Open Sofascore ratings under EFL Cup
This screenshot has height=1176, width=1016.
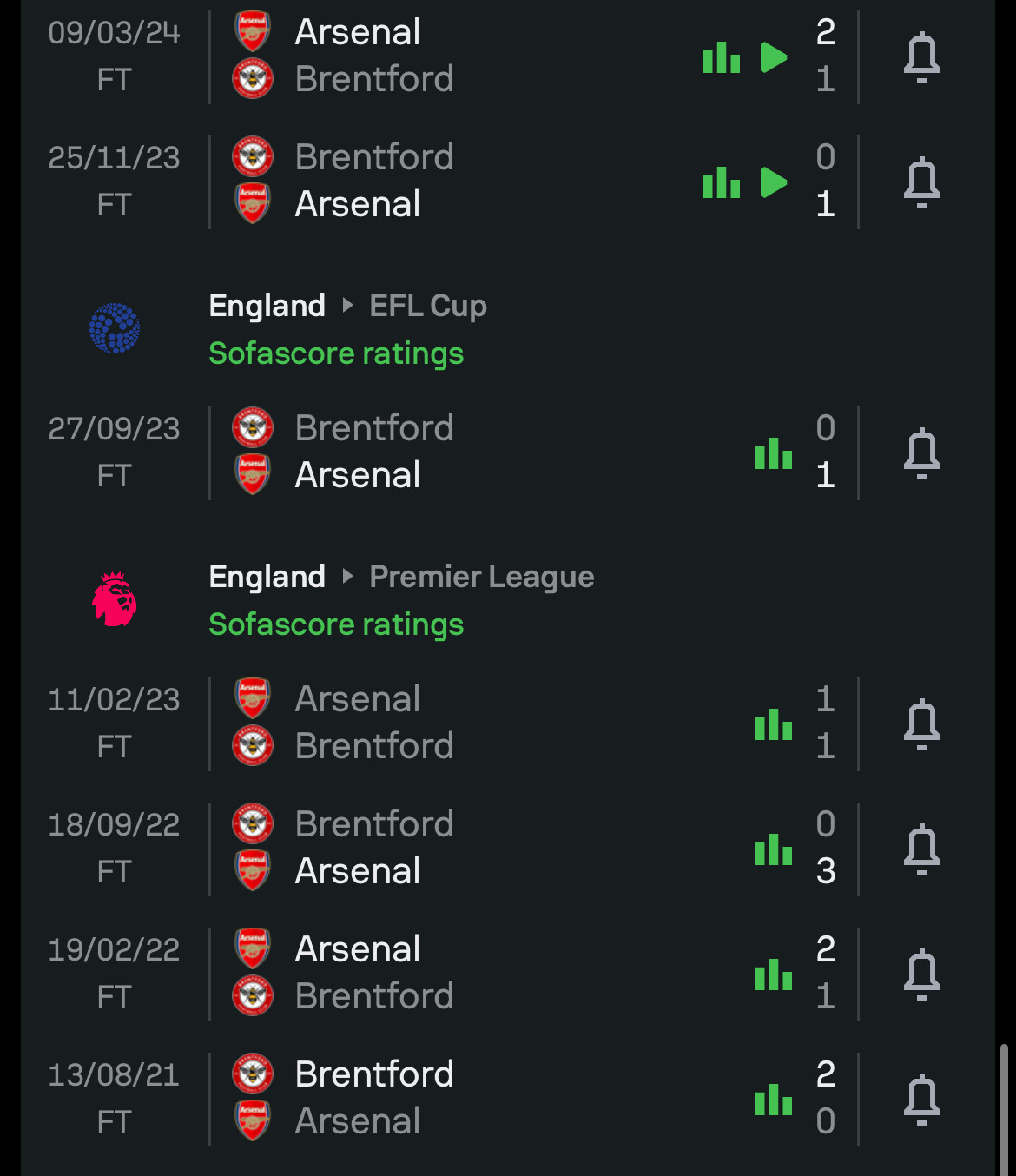(x=336, y=353)
